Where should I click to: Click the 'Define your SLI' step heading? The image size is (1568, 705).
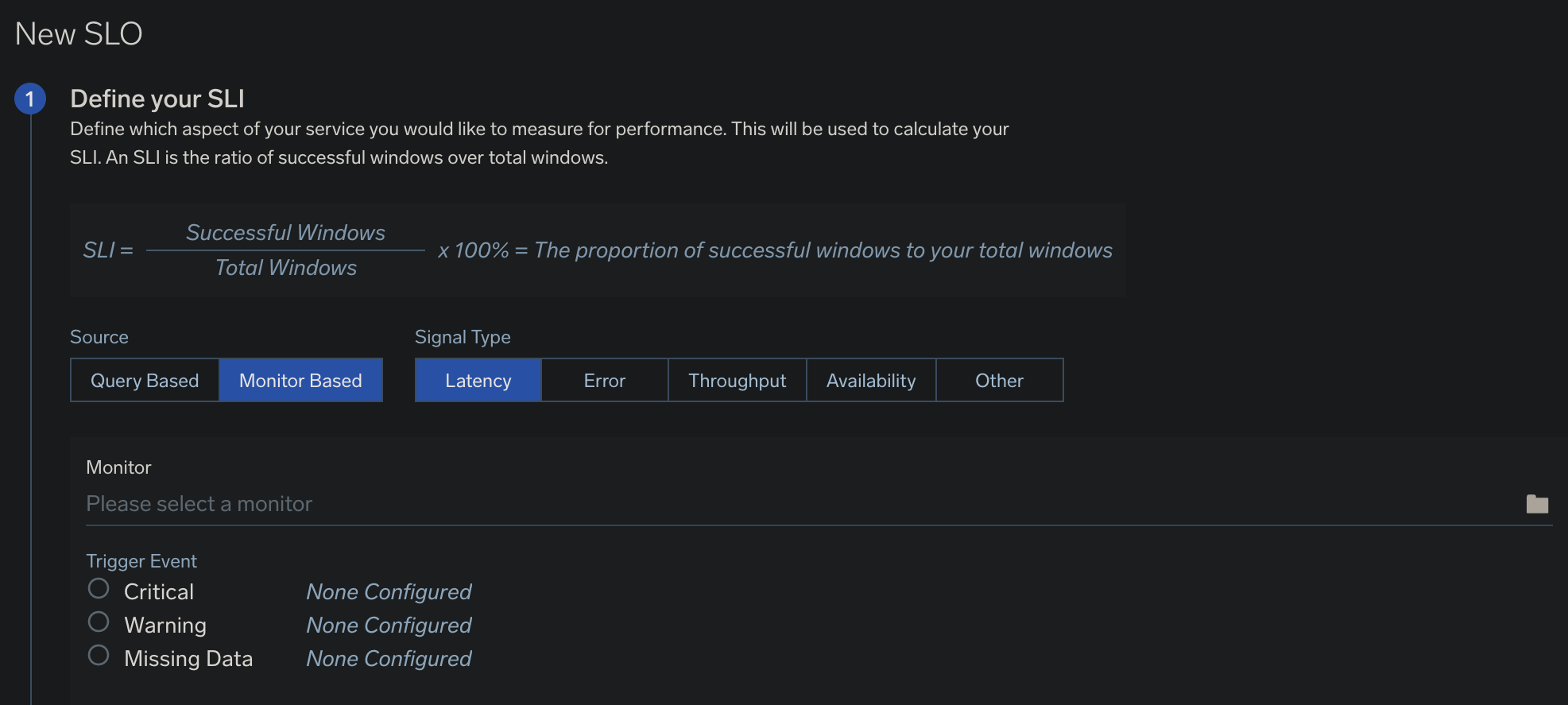(157, 99)
